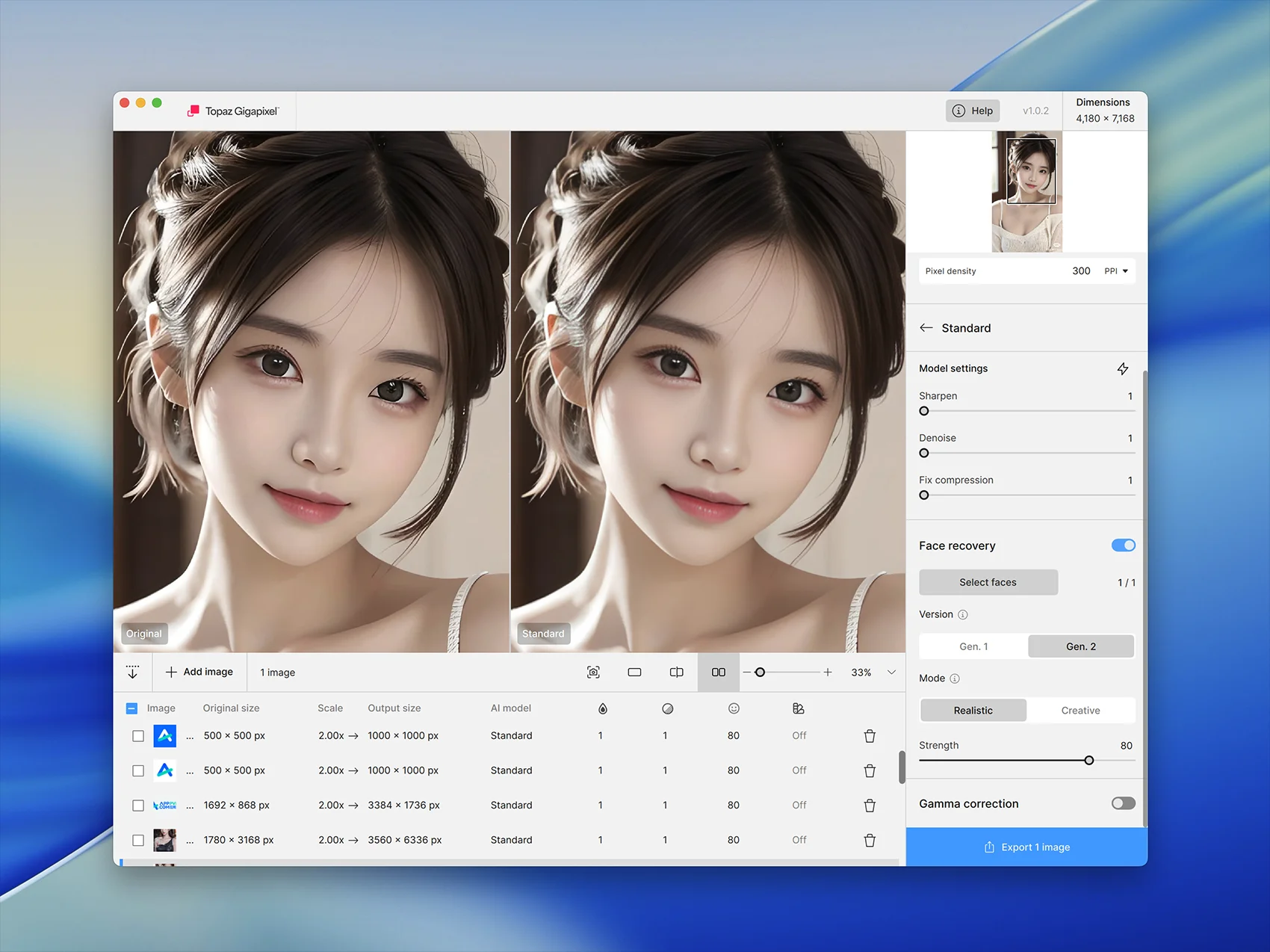This screenshot has height=952, width=1270.
Task: Go back using the arrow beside Standard
Action: pyautogui.click(x=926, y=328)
